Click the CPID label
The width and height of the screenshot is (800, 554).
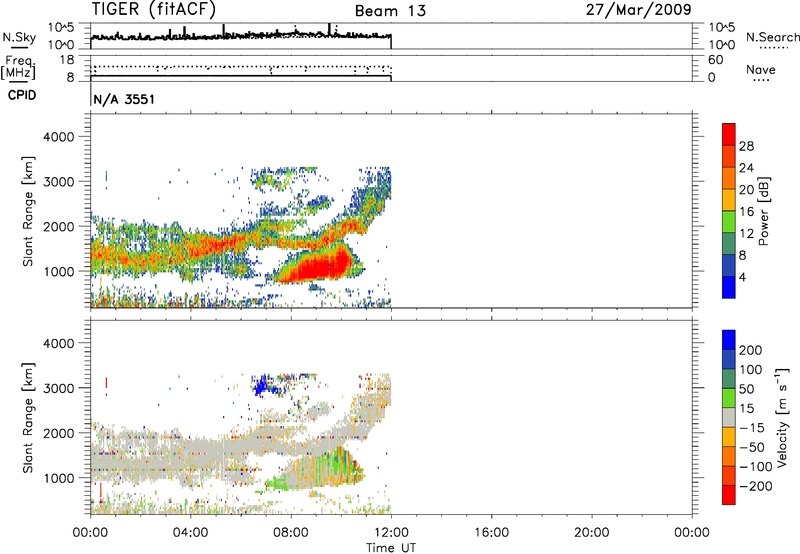(x=22, y=95)
